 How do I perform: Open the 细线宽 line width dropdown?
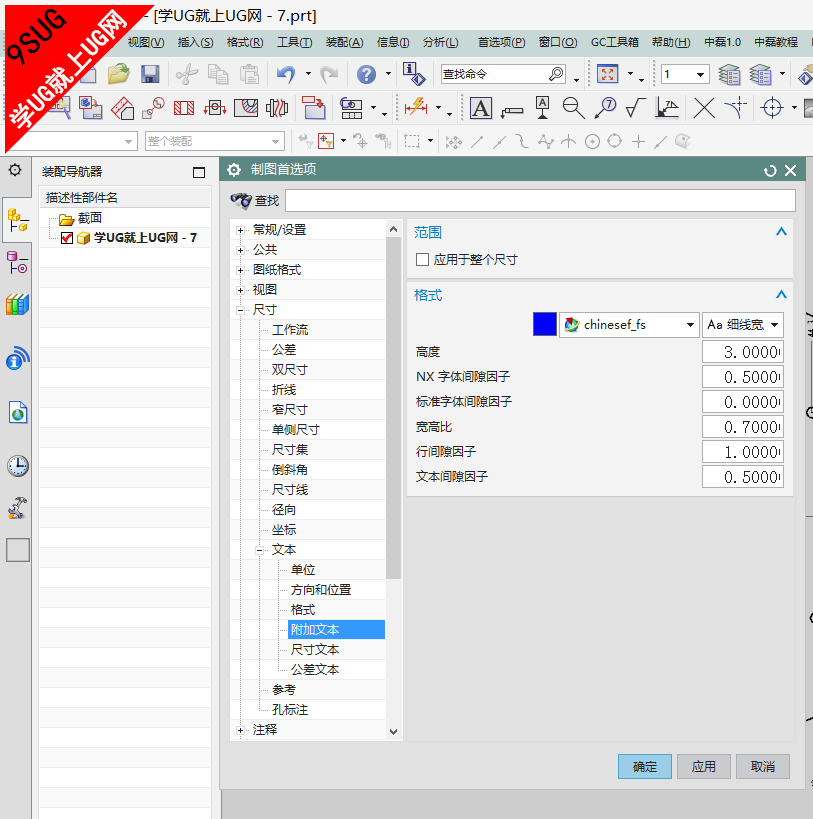[743, 325]
